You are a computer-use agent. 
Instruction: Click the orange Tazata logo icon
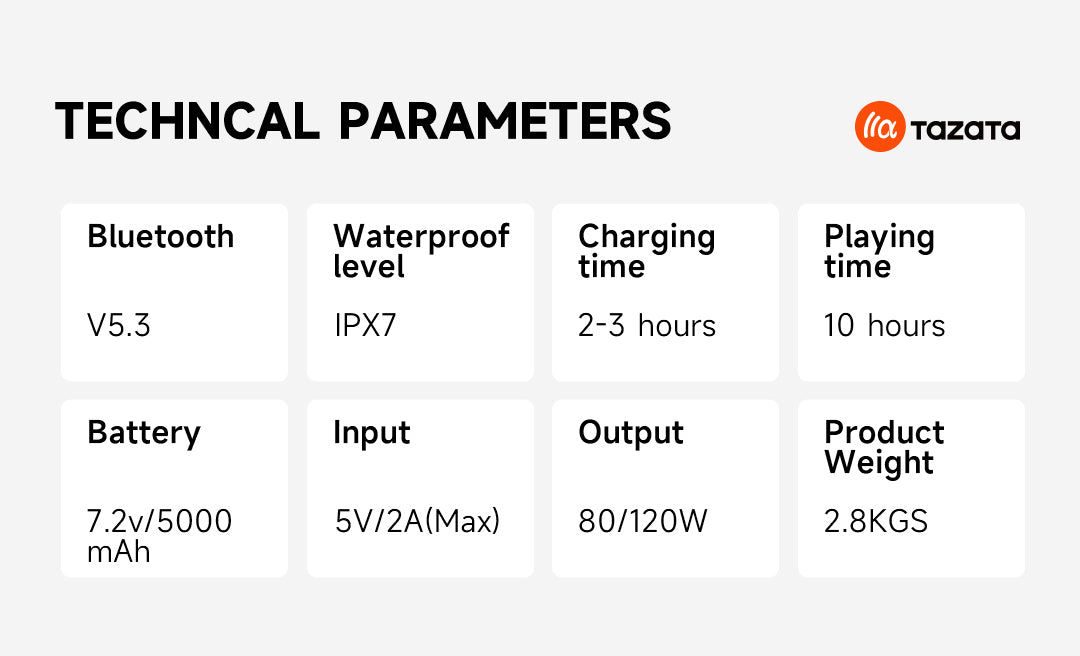point(880,128)
